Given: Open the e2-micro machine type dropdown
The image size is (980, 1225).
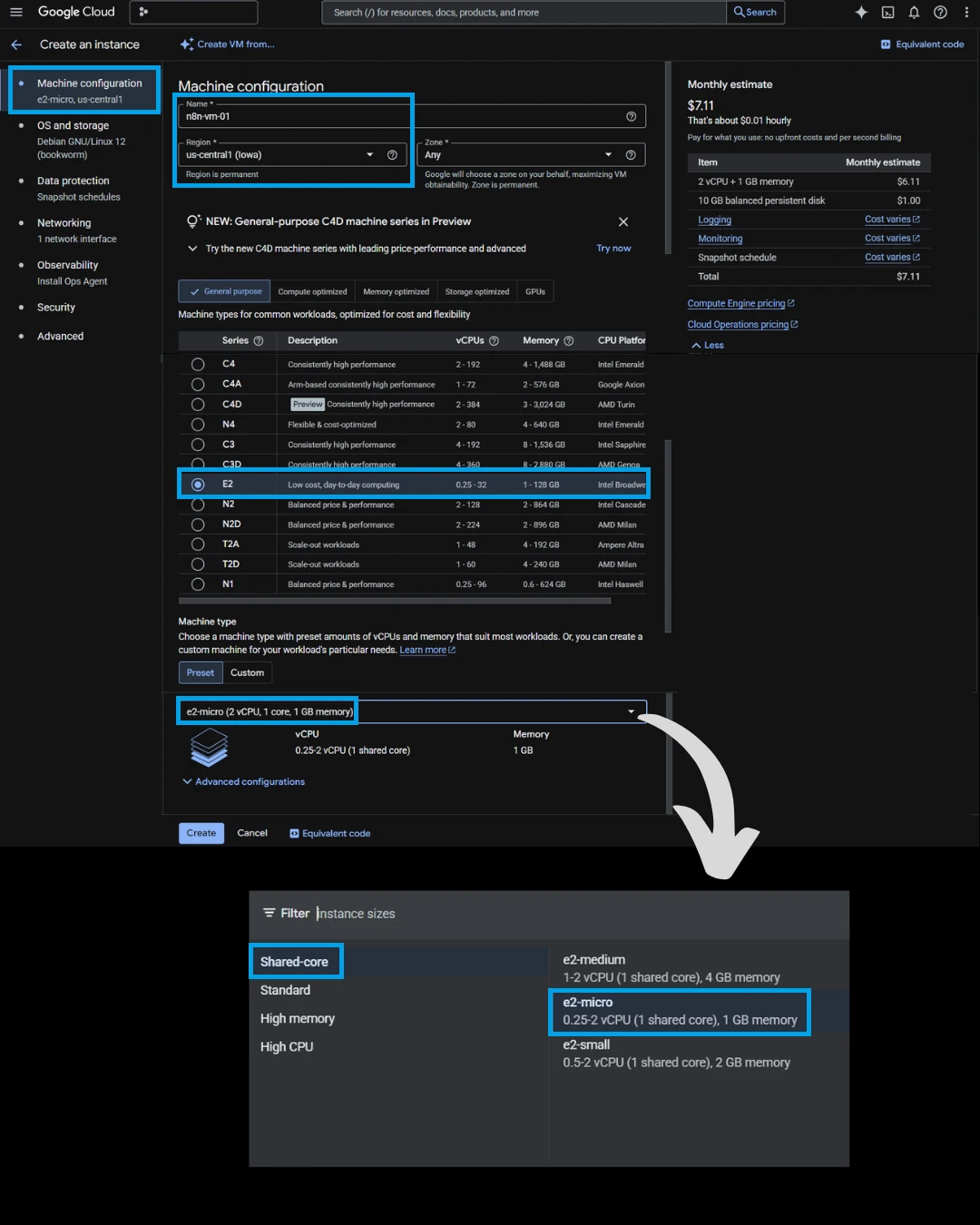Looking at the screenshot, I should 413,711.
